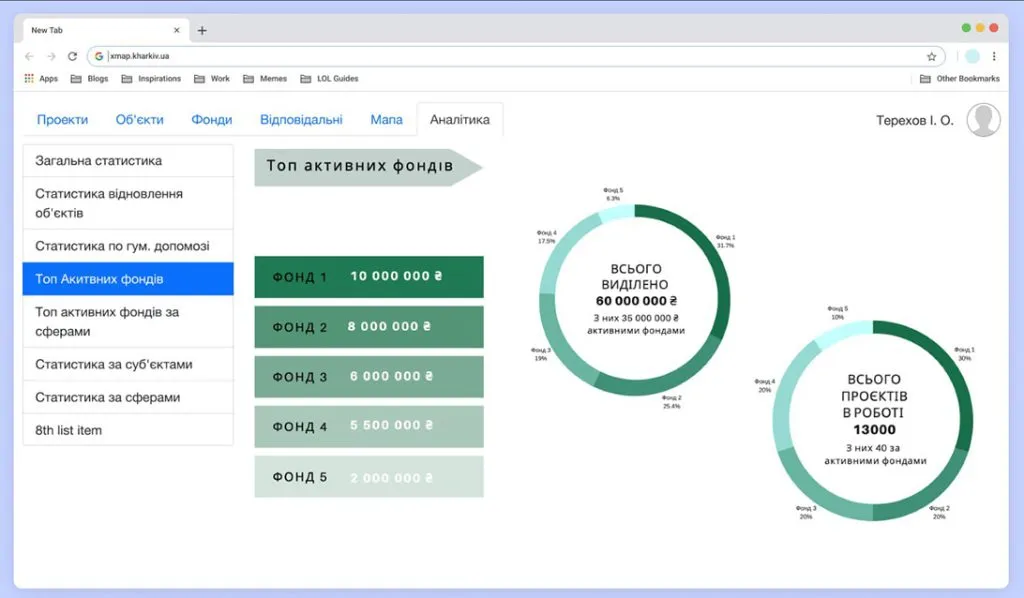This screenshot has width=1024, height=598.
Task: Click the user avatar icon
Action: [x=983, y=120]
